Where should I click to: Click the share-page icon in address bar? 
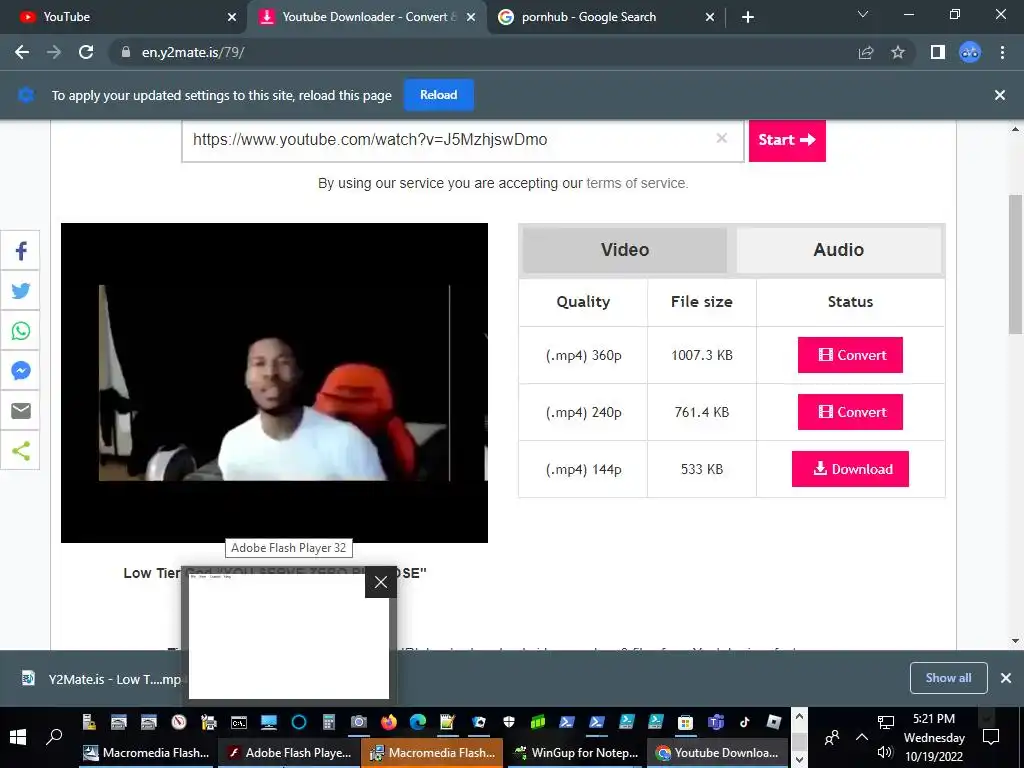point(866,52)
